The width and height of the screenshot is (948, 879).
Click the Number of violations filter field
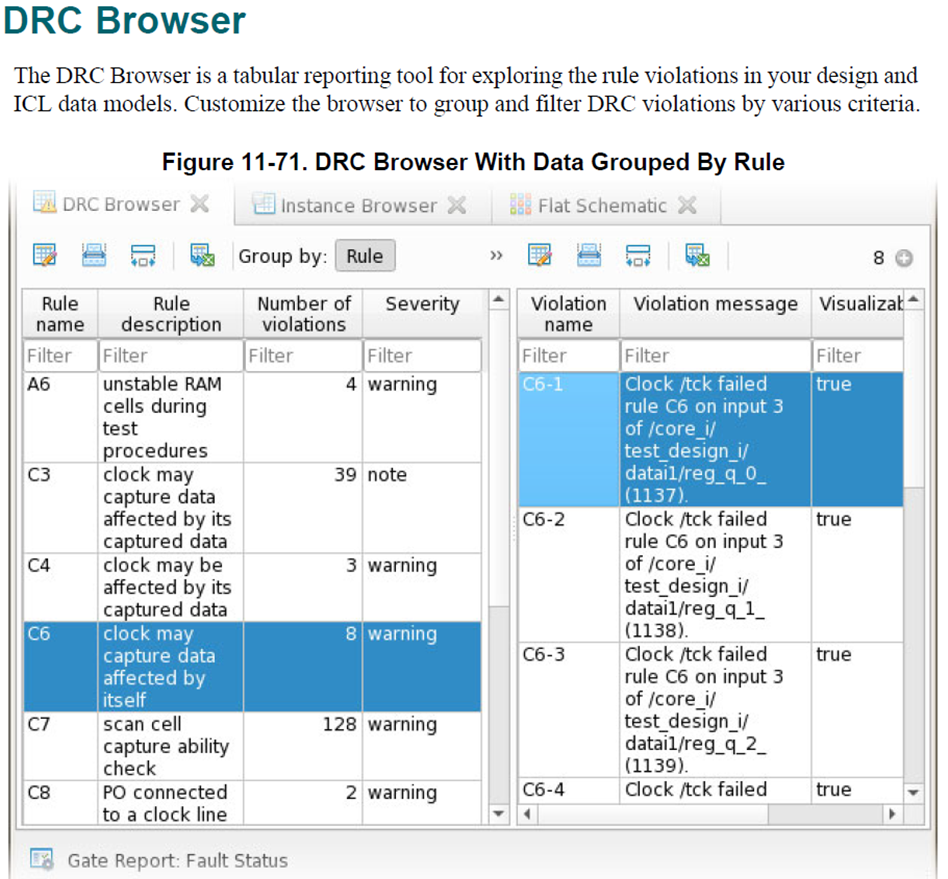pyautogui.click(x=304, y=355)
